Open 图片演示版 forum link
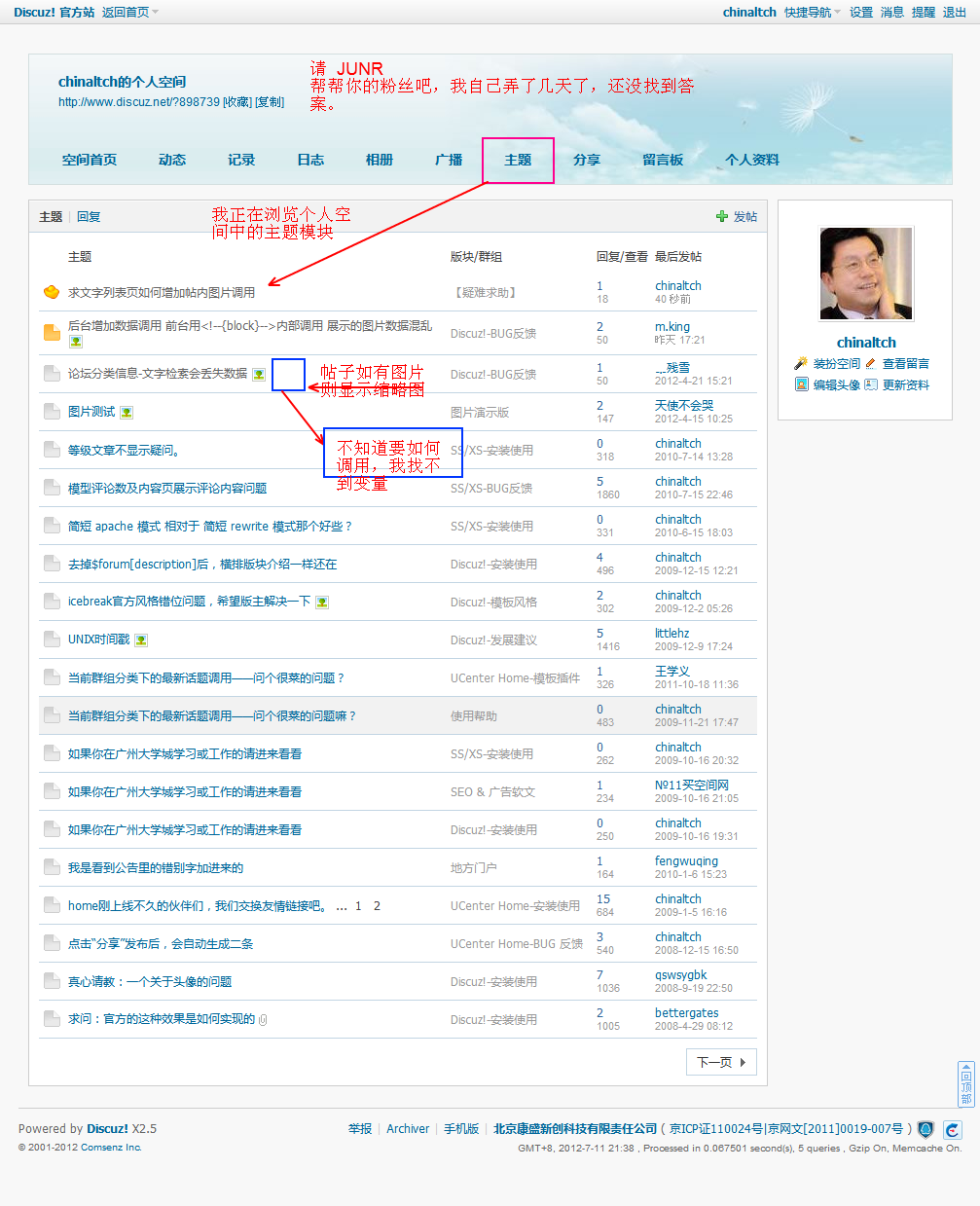 pyautogui.click(x=480, y=413)
